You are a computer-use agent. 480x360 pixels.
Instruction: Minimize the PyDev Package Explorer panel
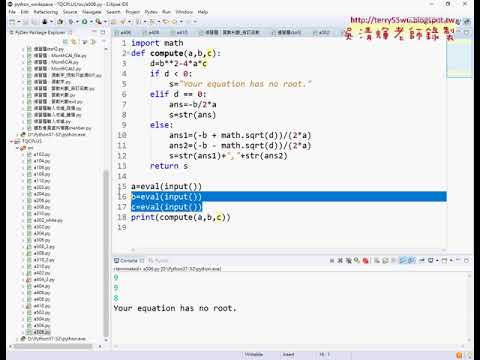(94, 32)
